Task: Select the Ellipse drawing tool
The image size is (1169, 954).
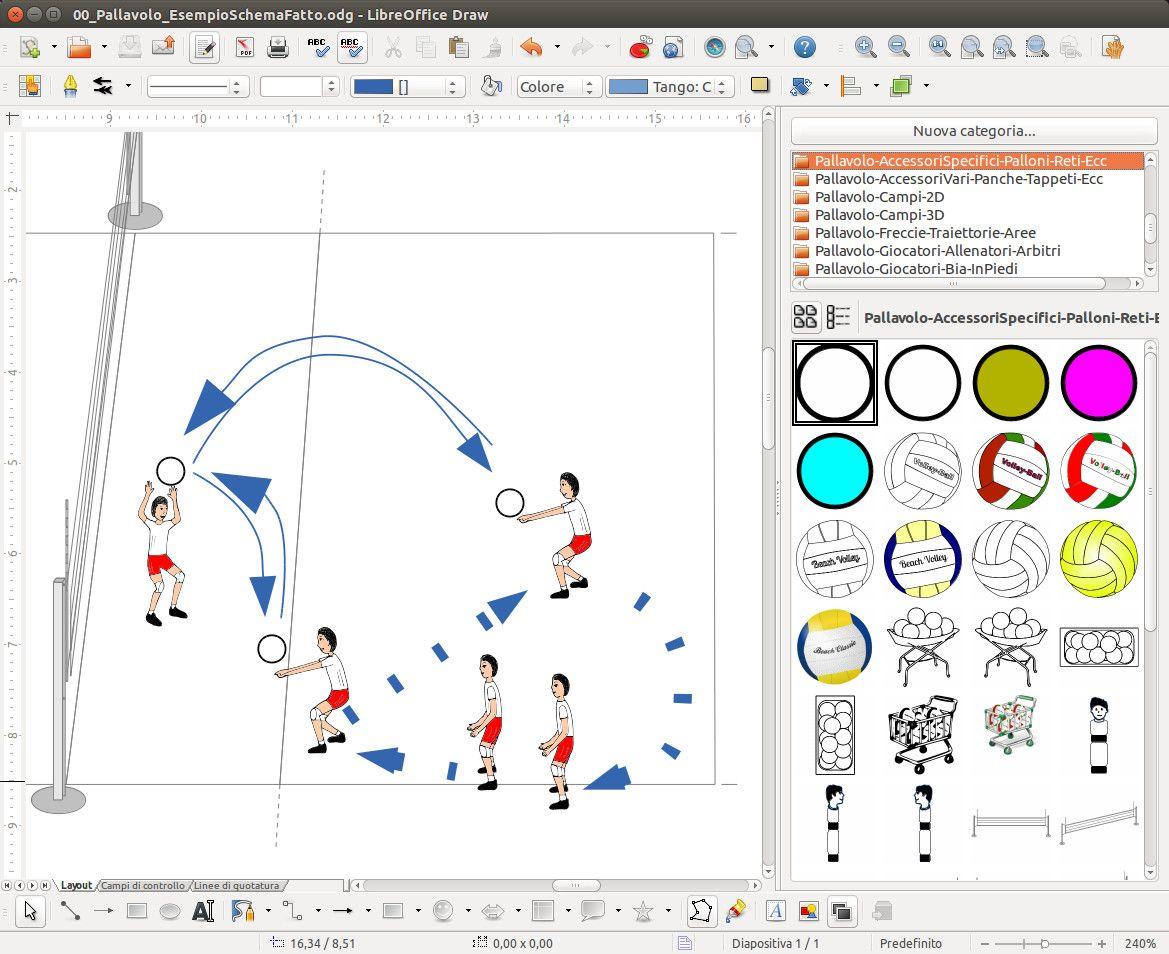Action: tap(170, 911)
